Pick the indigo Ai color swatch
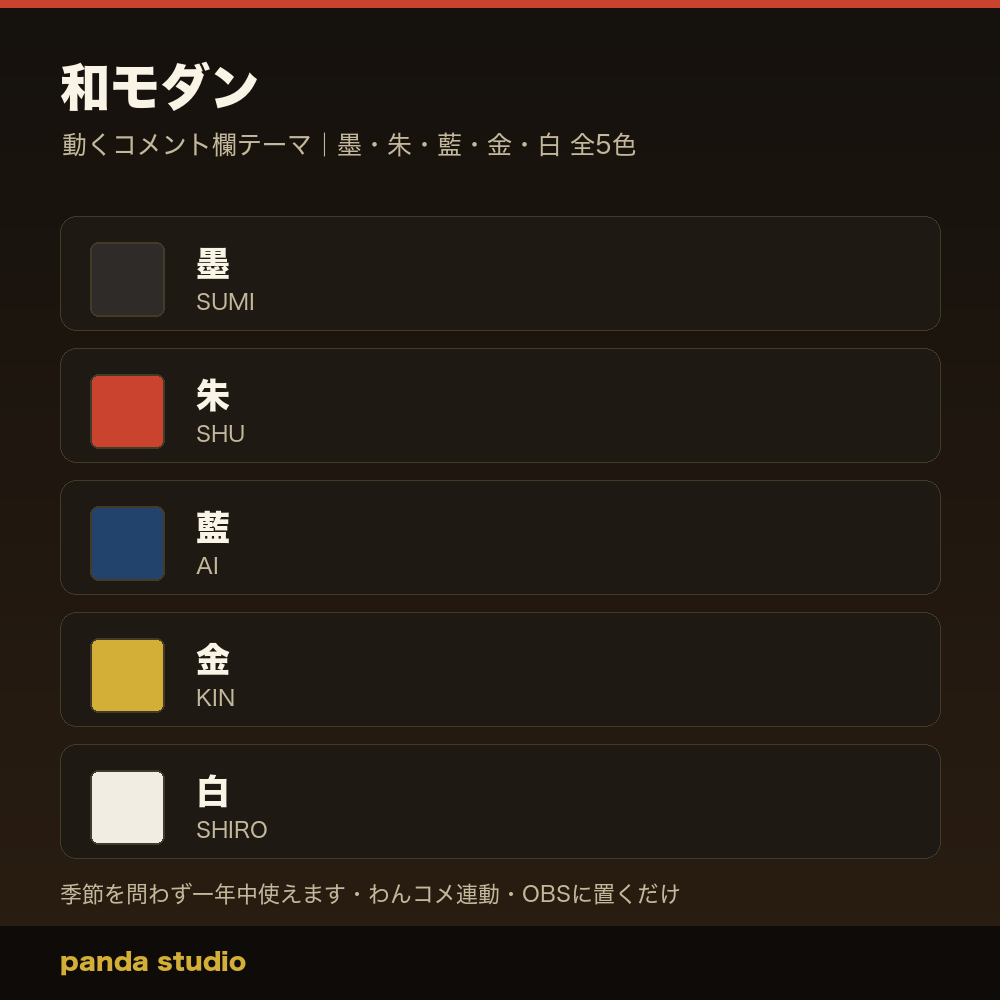Screen dimensions: 1000x1000 [128, 543]
